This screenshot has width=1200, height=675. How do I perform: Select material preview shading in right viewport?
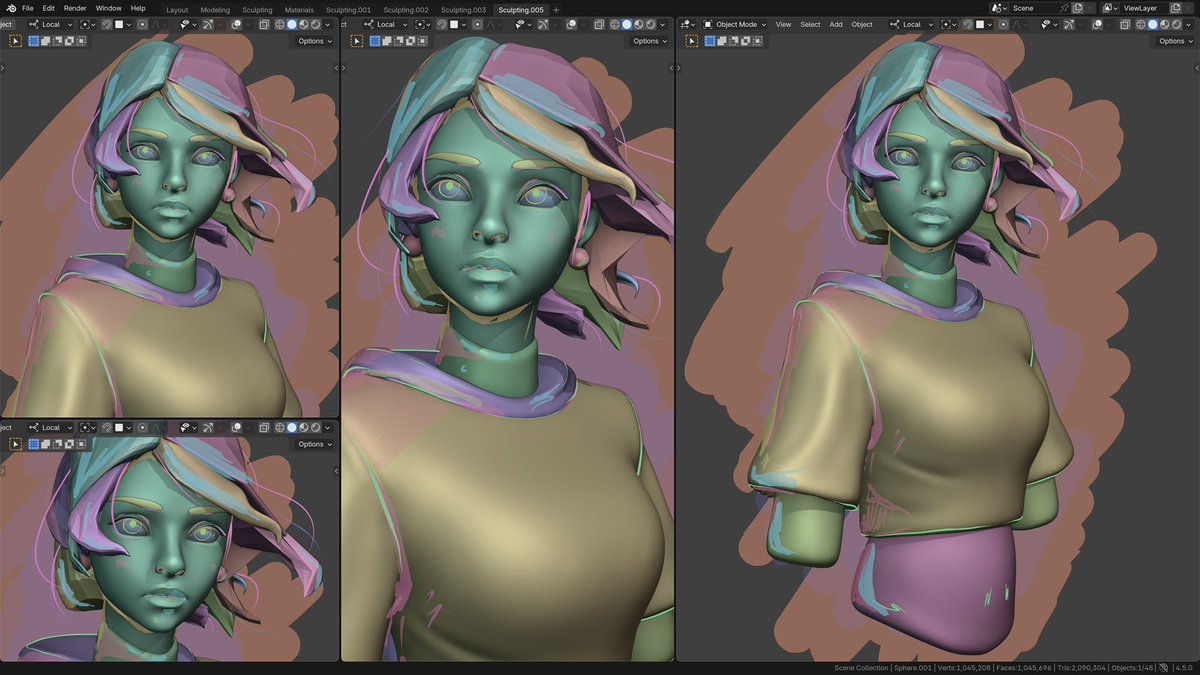click(x=1164, y=24)
